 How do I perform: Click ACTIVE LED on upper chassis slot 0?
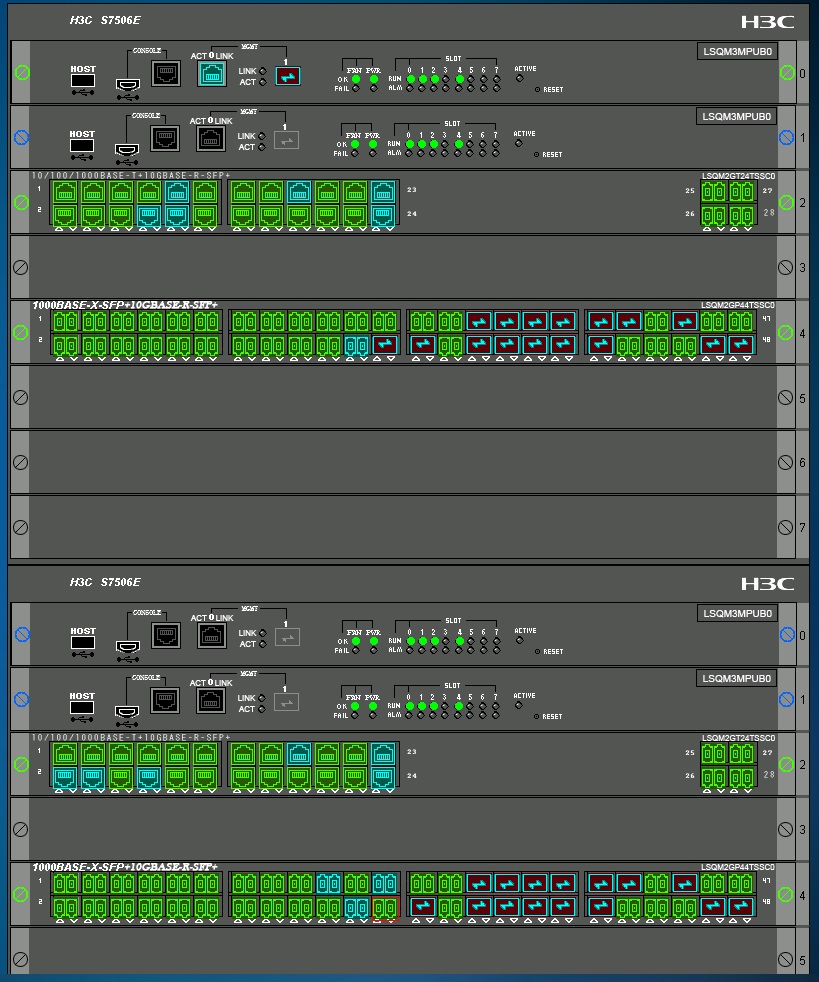[519, 78]
